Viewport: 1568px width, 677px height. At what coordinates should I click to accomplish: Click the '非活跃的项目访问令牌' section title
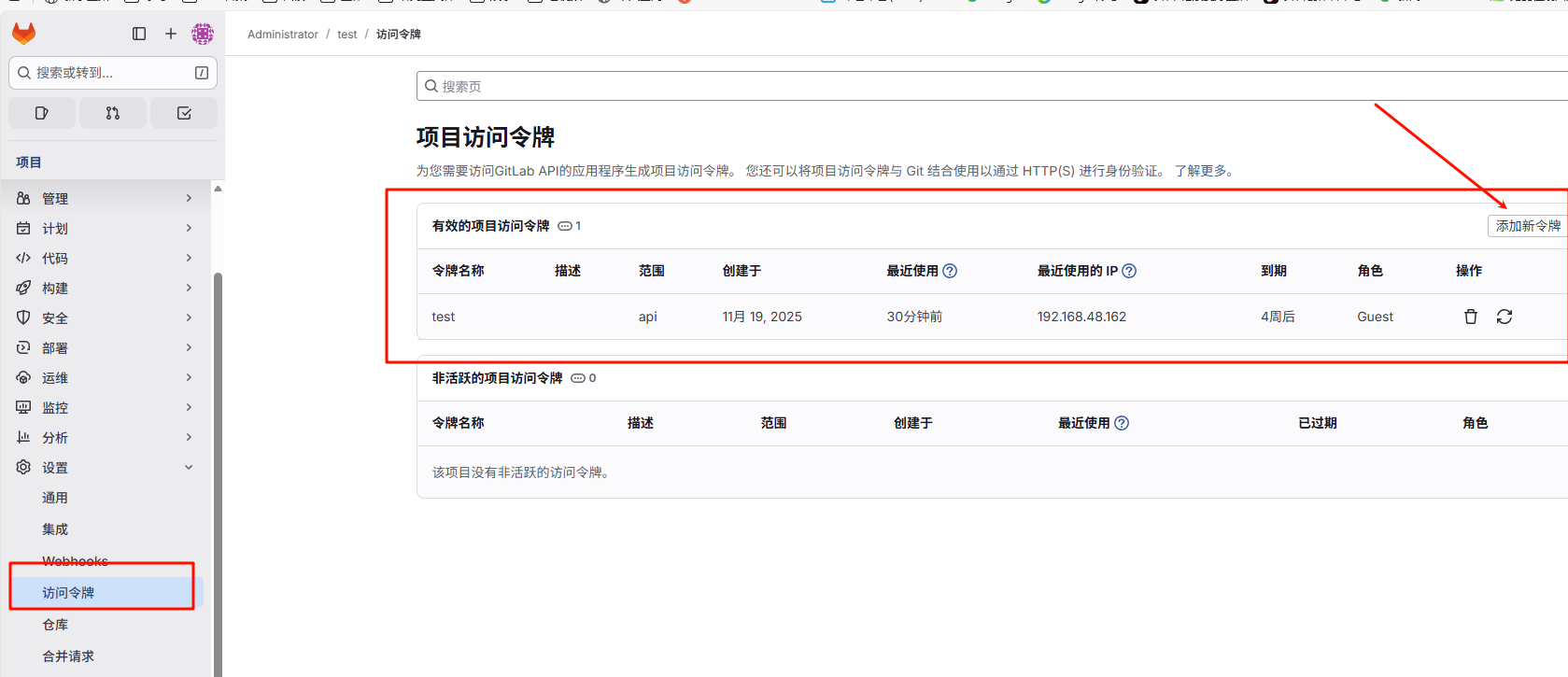tap(497, 378)
